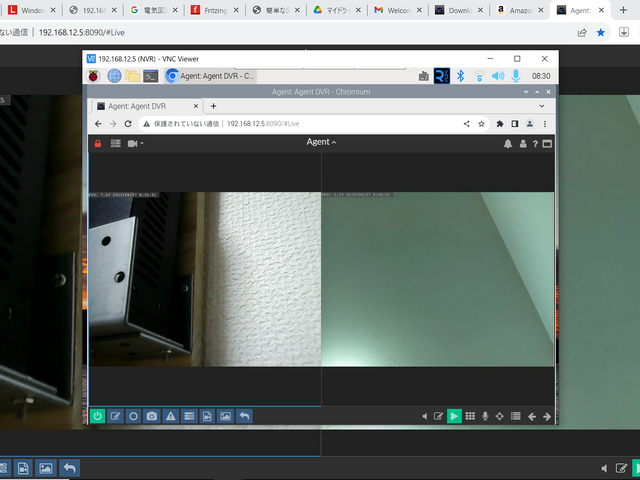Viewport: 640px width, 480px height.
Task: Open the Raspberry Pi start menu
Action: click(x=94, y=75)
